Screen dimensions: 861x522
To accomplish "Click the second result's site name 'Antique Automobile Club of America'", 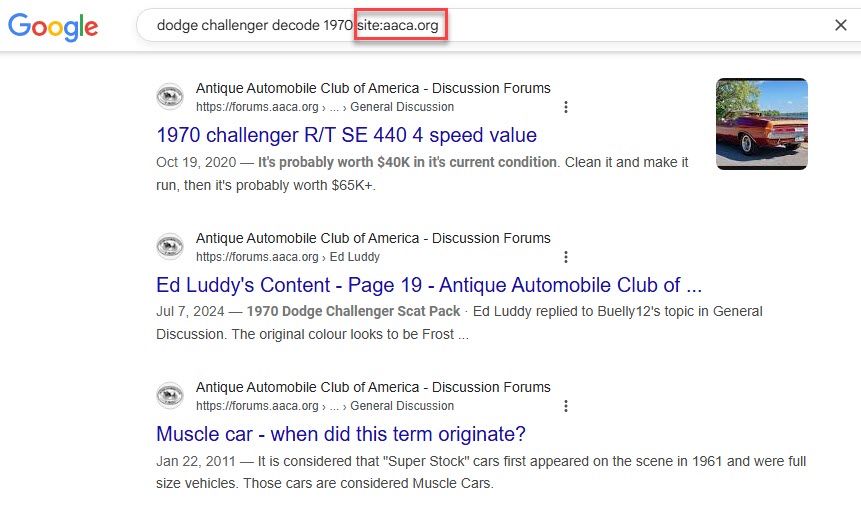I will pyautogui.click(x=373, y=238).
